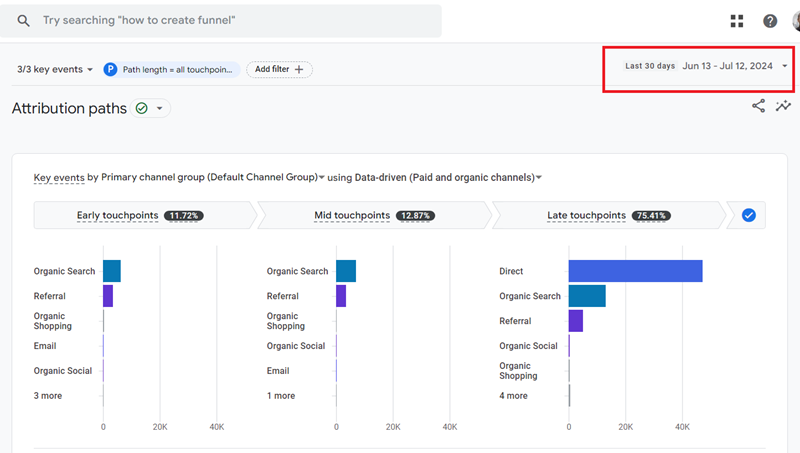800x453 pixels.
Task: Click the '4 more' label under Late touchpoints
Action: tap(513, 396)
